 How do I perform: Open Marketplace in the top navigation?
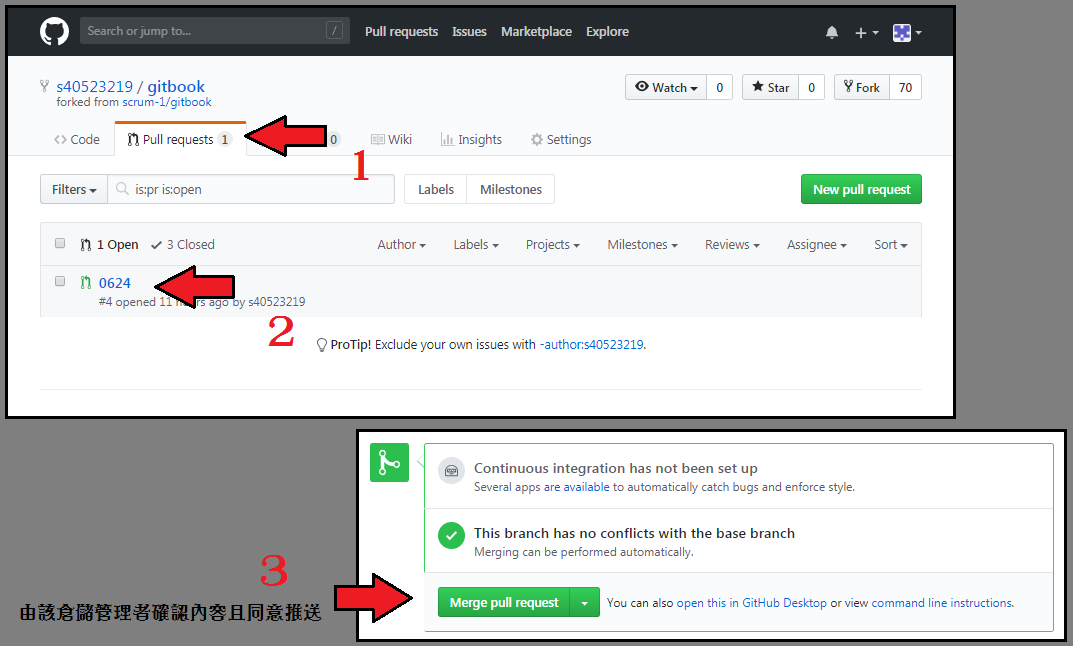[x=536, y=31]
